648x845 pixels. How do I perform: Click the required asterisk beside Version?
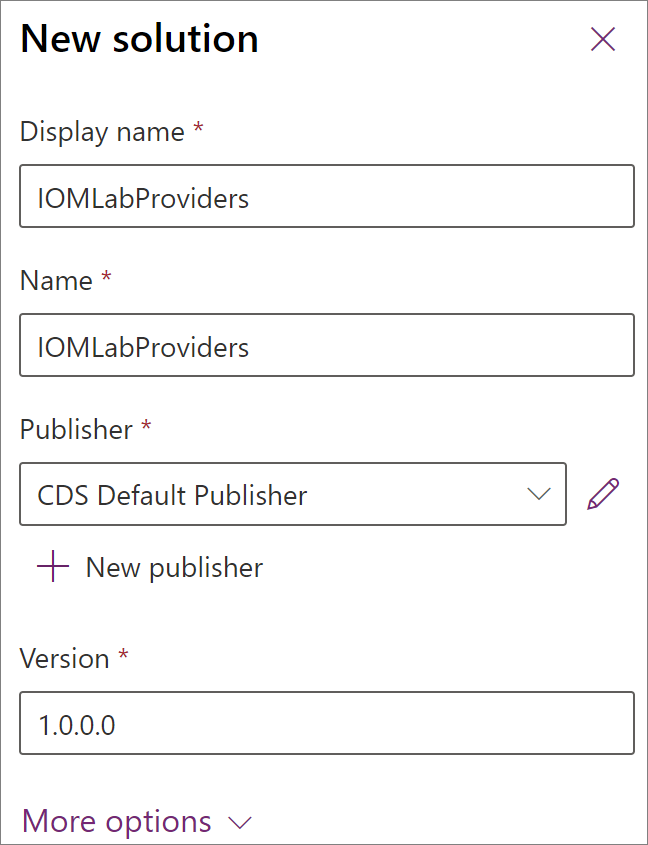pyautogui.click(x=123, y=655)
